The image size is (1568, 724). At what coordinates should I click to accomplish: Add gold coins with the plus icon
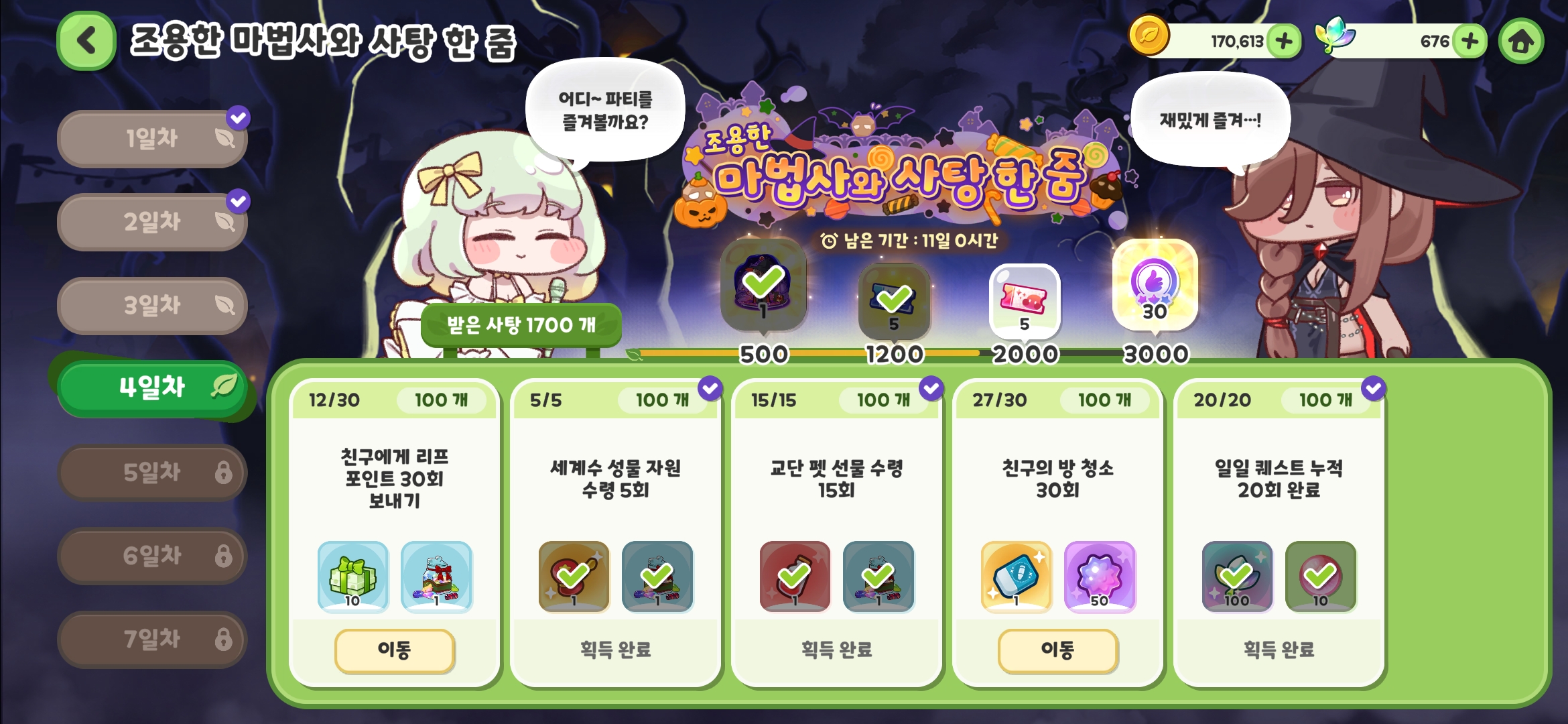point(1284,42)
